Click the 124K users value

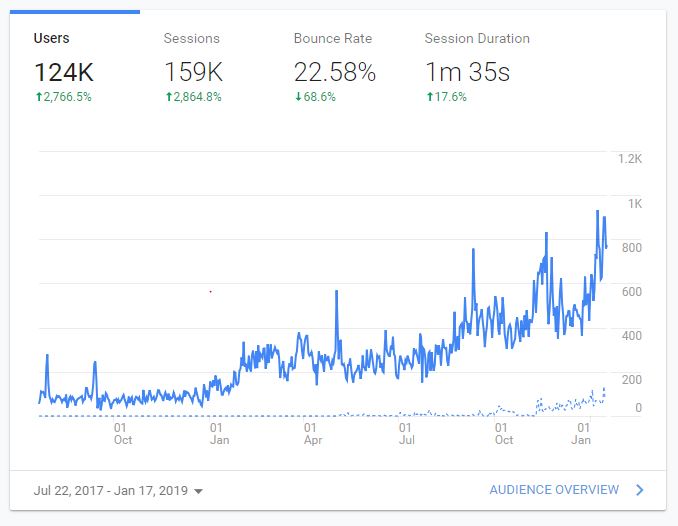[64, 72]
